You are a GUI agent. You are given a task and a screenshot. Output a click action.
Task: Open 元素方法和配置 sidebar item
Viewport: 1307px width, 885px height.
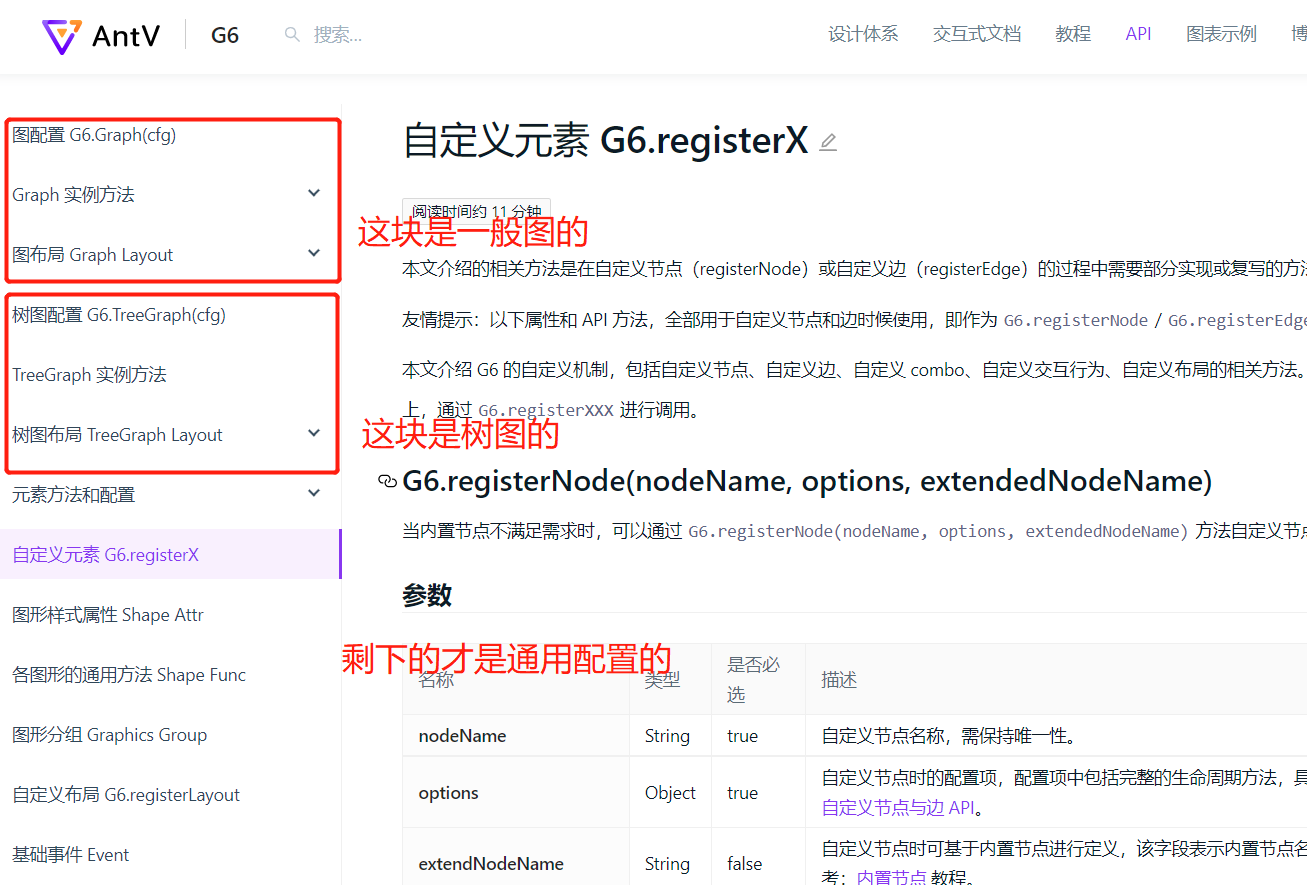coord(73,495)
